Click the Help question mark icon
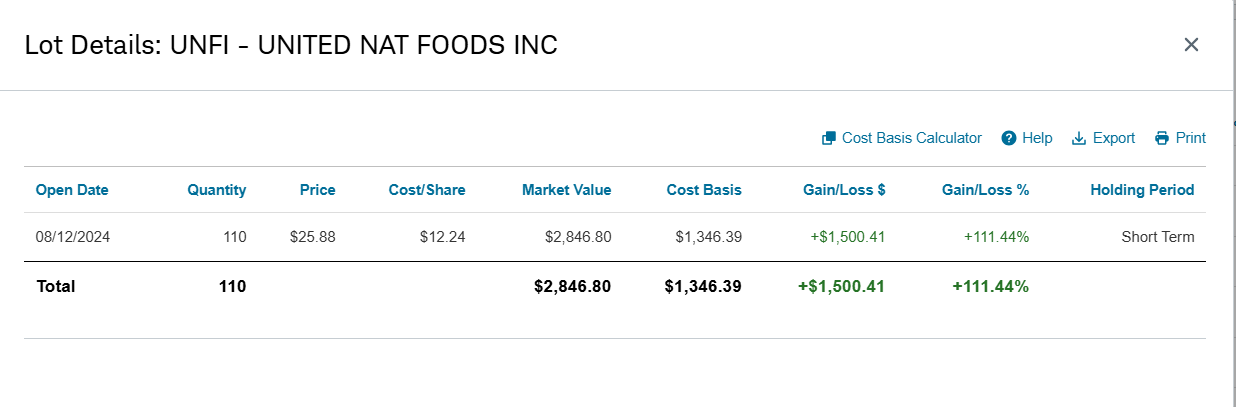The width and height of the screenshot is (1236, 407). pos(1009,138)
